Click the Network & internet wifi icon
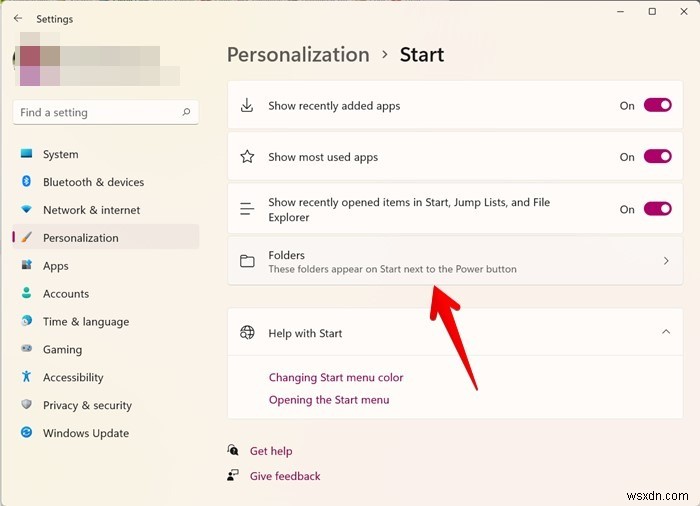 [25, 210]
